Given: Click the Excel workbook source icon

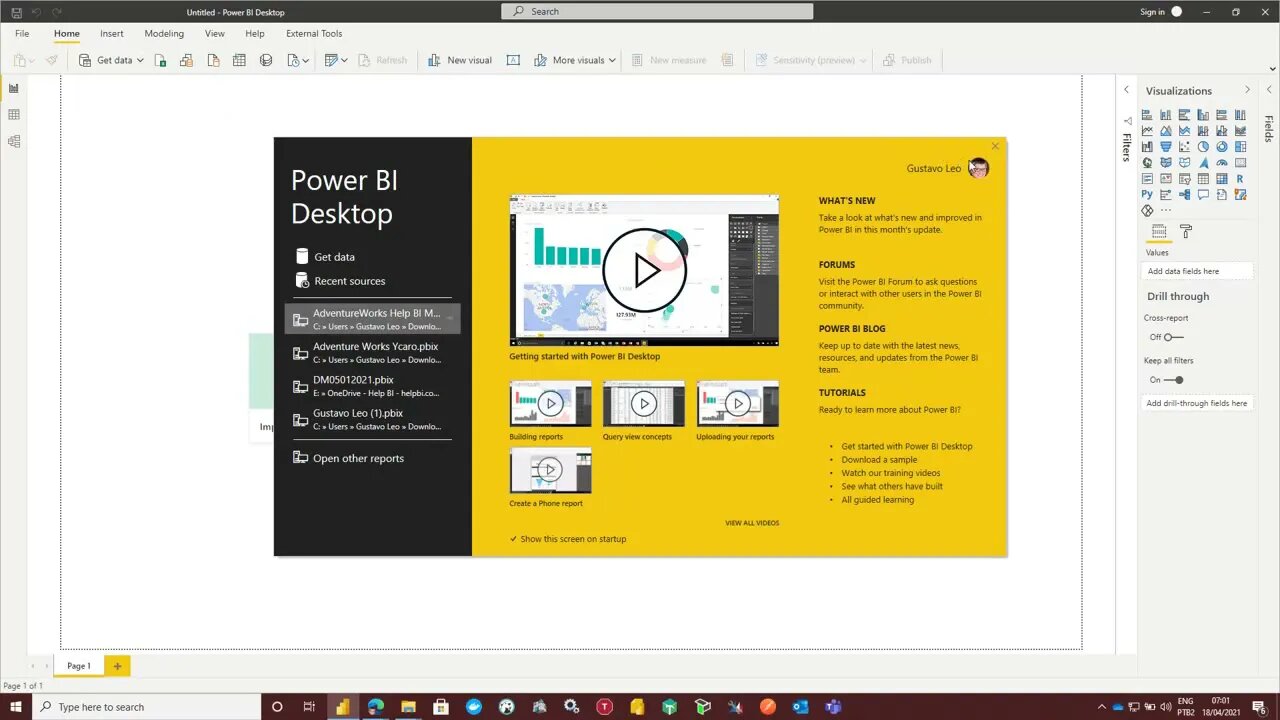Looking at the screenshot, I should [x=160, y=60].
